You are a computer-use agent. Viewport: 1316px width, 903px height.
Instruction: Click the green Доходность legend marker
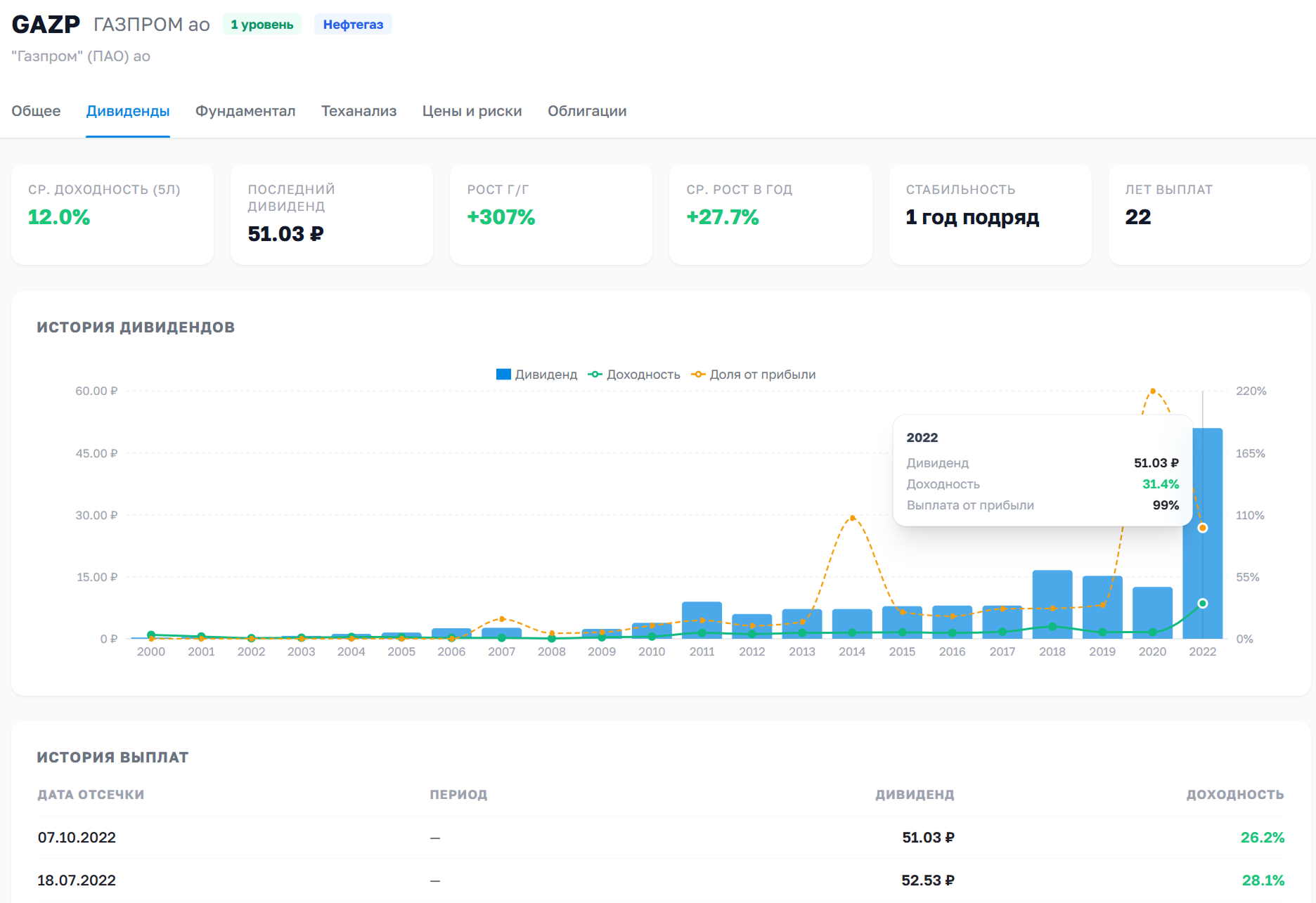(x=595, y=375)
